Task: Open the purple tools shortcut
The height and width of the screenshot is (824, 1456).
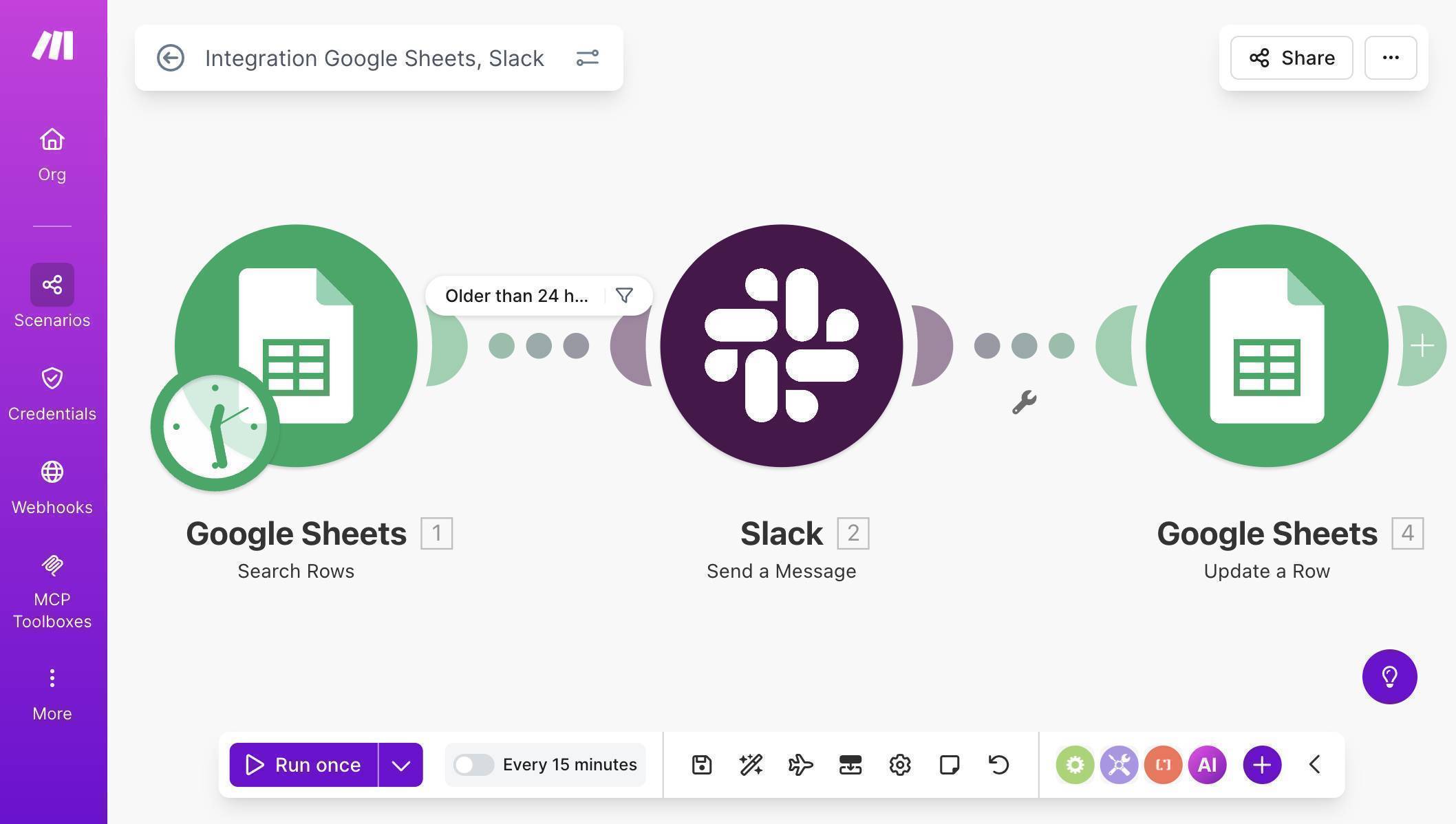Action: click(x=1118, y=764)
